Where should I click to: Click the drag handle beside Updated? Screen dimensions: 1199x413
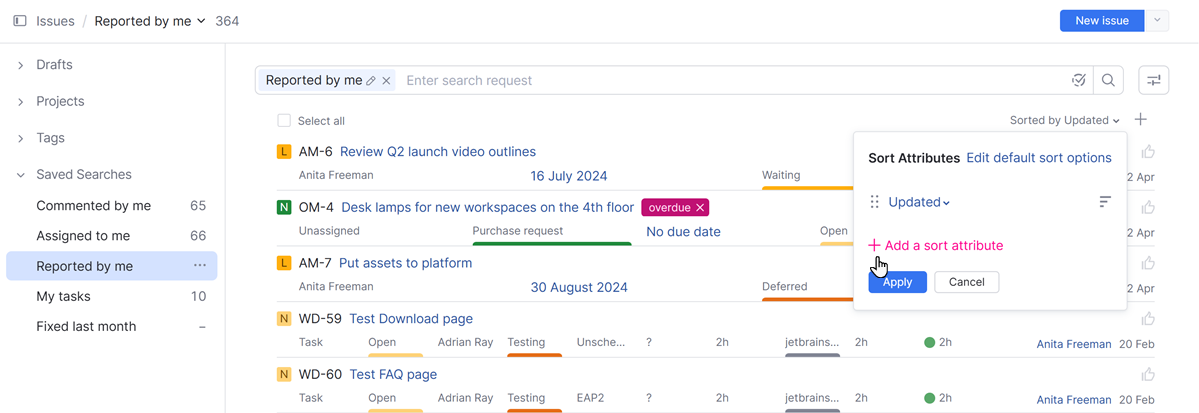tap(874, 202)
